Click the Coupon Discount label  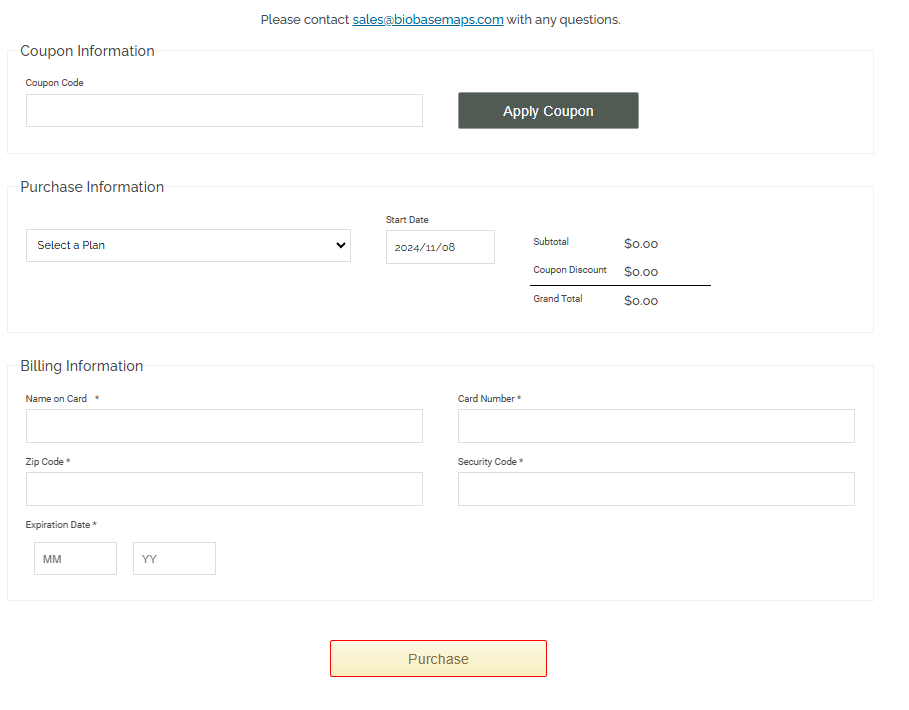[570, 270]
